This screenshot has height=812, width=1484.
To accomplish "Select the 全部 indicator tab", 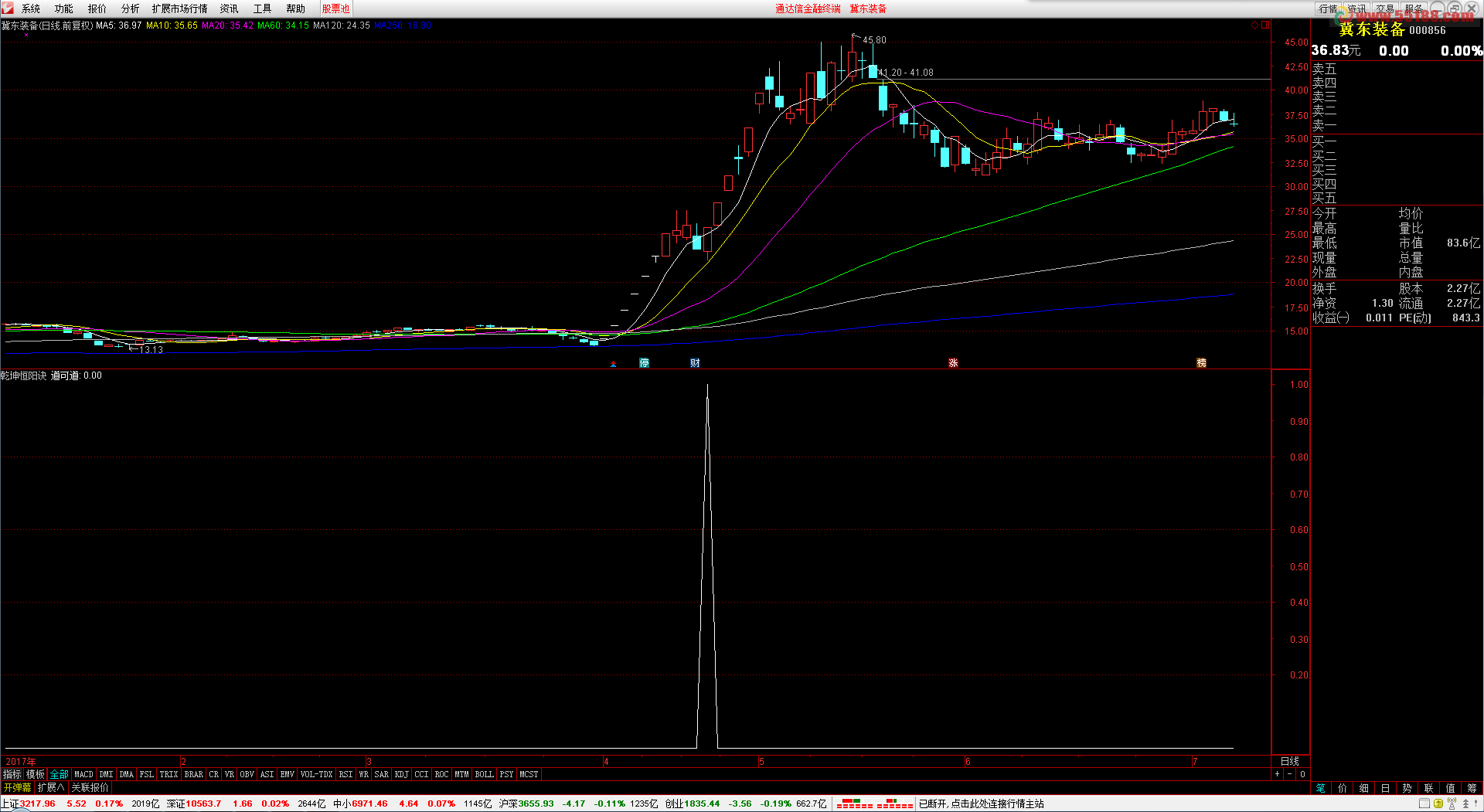I will [59, 774].
